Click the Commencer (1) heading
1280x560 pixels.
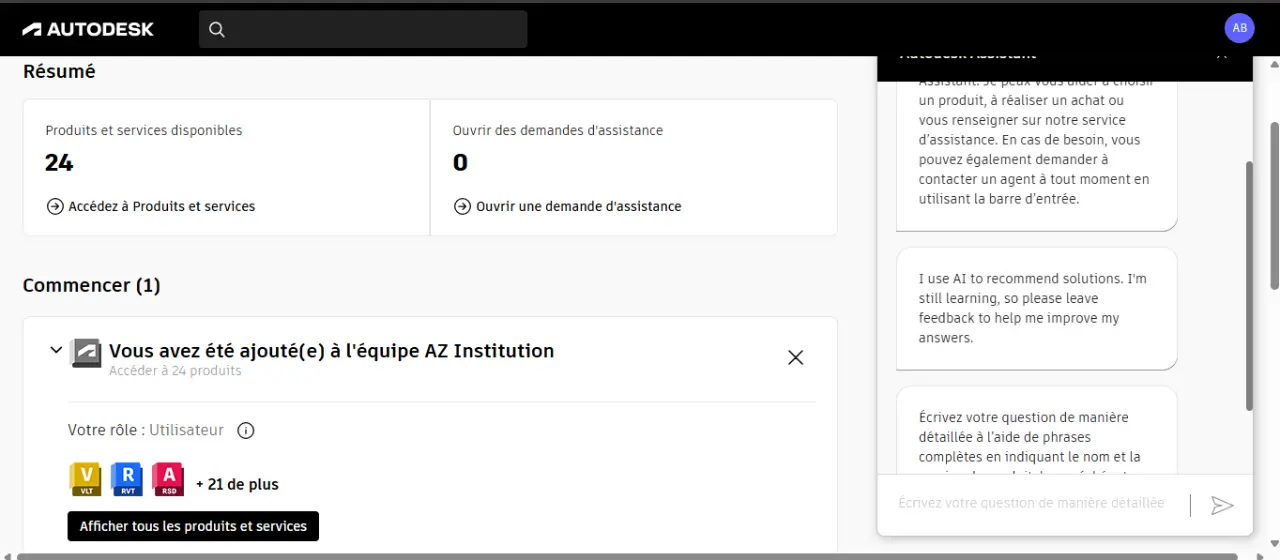91,285
